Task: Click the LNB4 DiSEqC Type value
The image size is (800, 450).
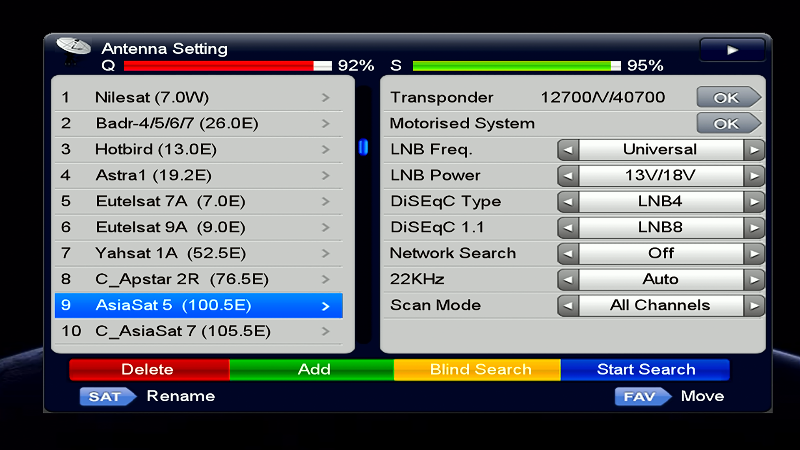Action: click(x=661, y=202)
